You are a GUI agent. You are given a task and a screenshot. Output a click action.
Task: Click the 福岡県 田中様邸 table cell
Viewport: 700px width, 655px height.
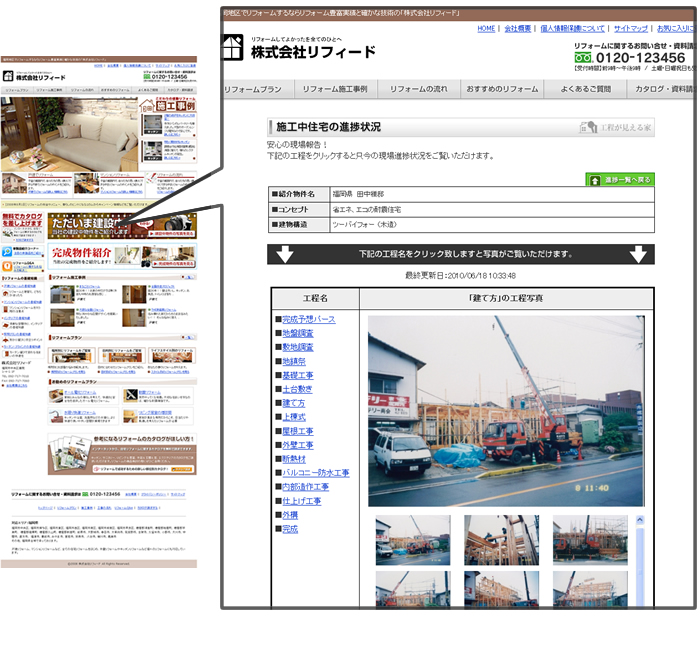coord(492,194)
